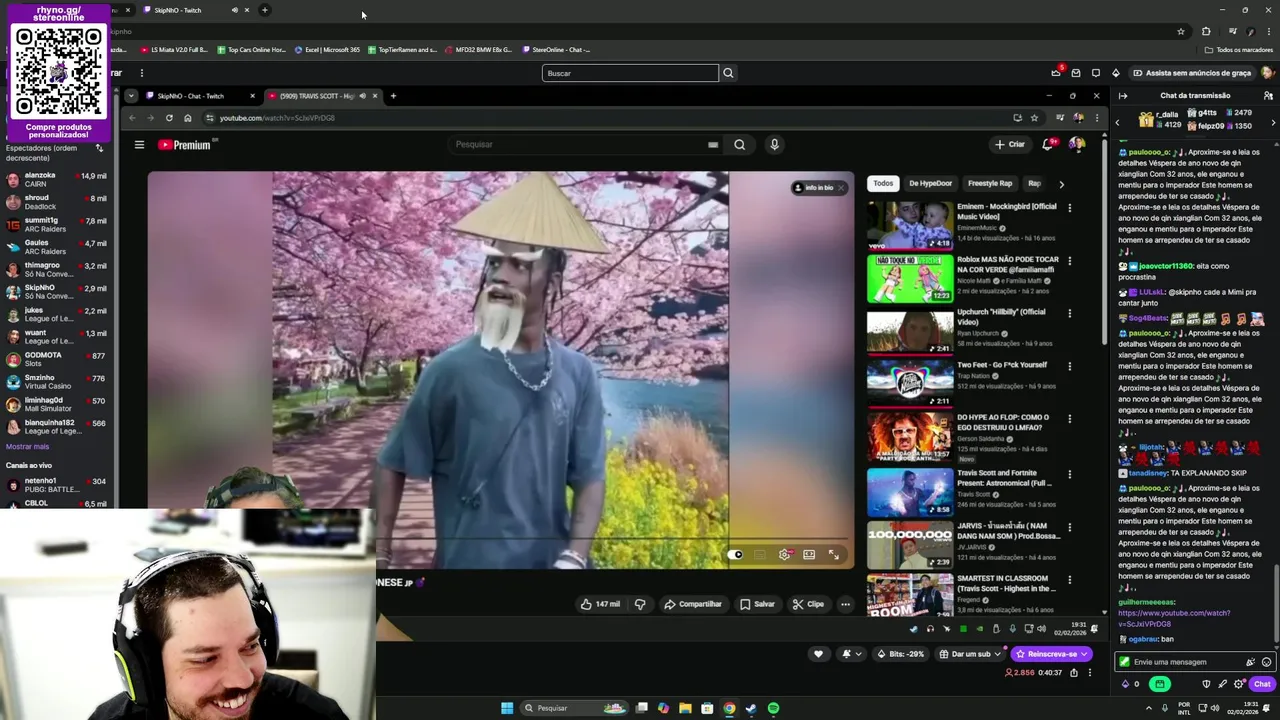Screen dimensions: 1280x720
Task: Click the YouTube Criar button
Action: (x=1010, y=144)
